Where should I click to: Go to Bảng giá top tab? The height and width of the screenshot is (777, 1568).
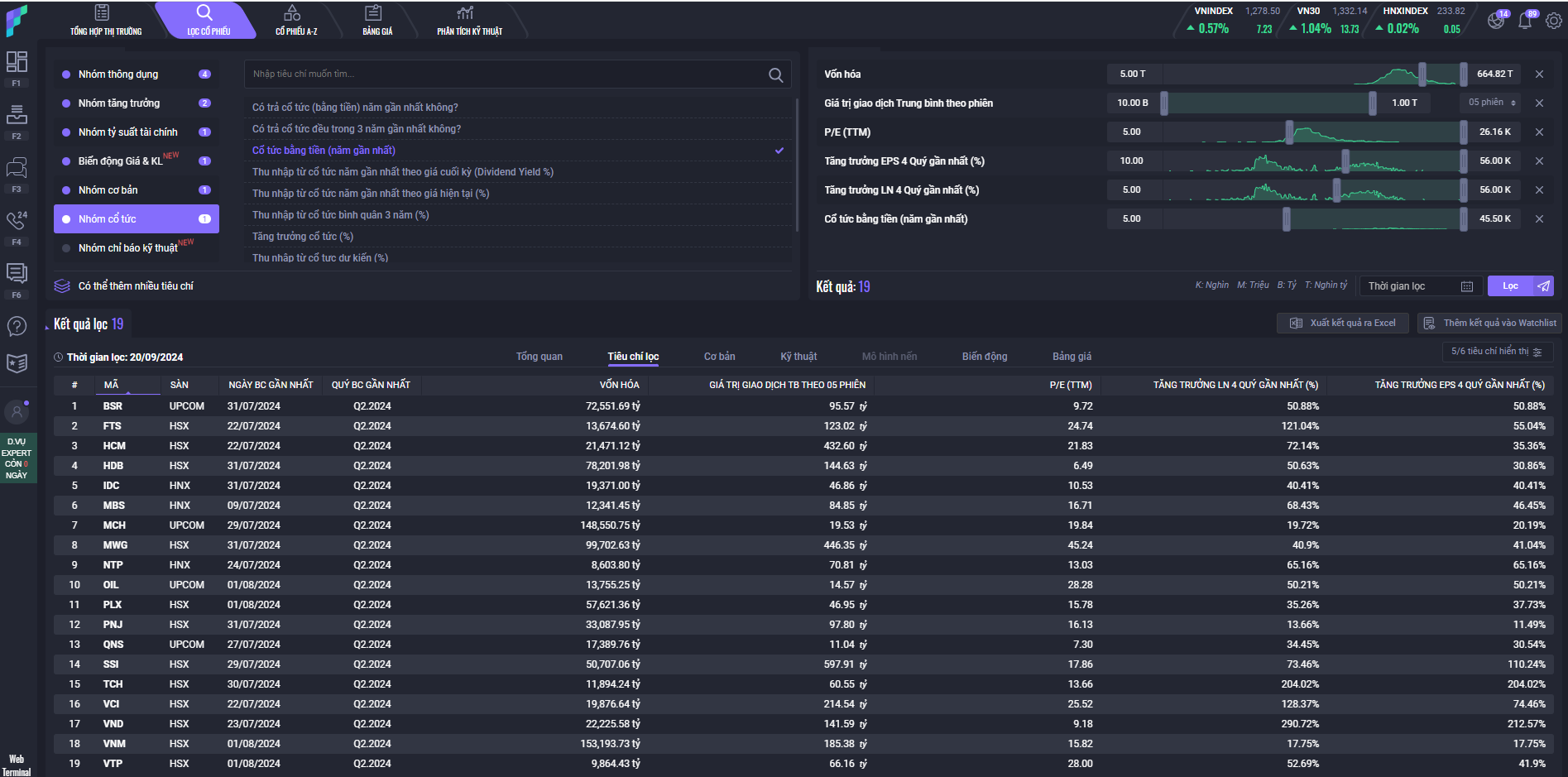point(377,21)
